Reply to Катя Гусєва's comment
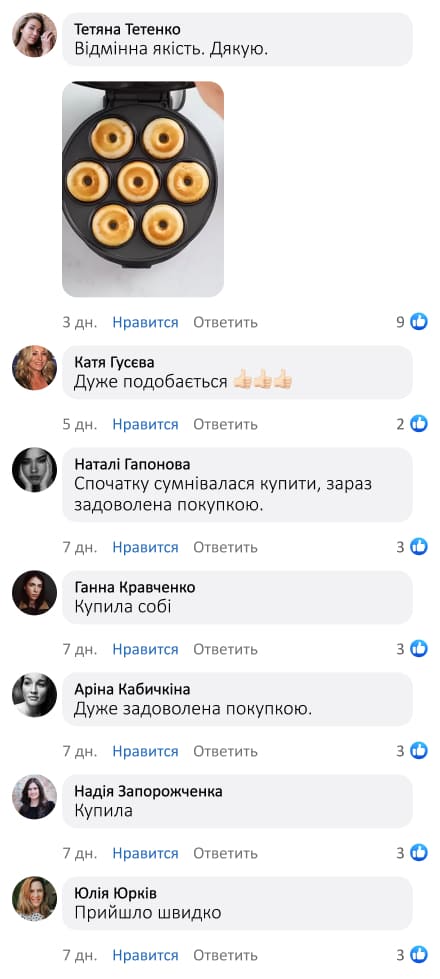The image size is (440, 979). tap(225, 425)
